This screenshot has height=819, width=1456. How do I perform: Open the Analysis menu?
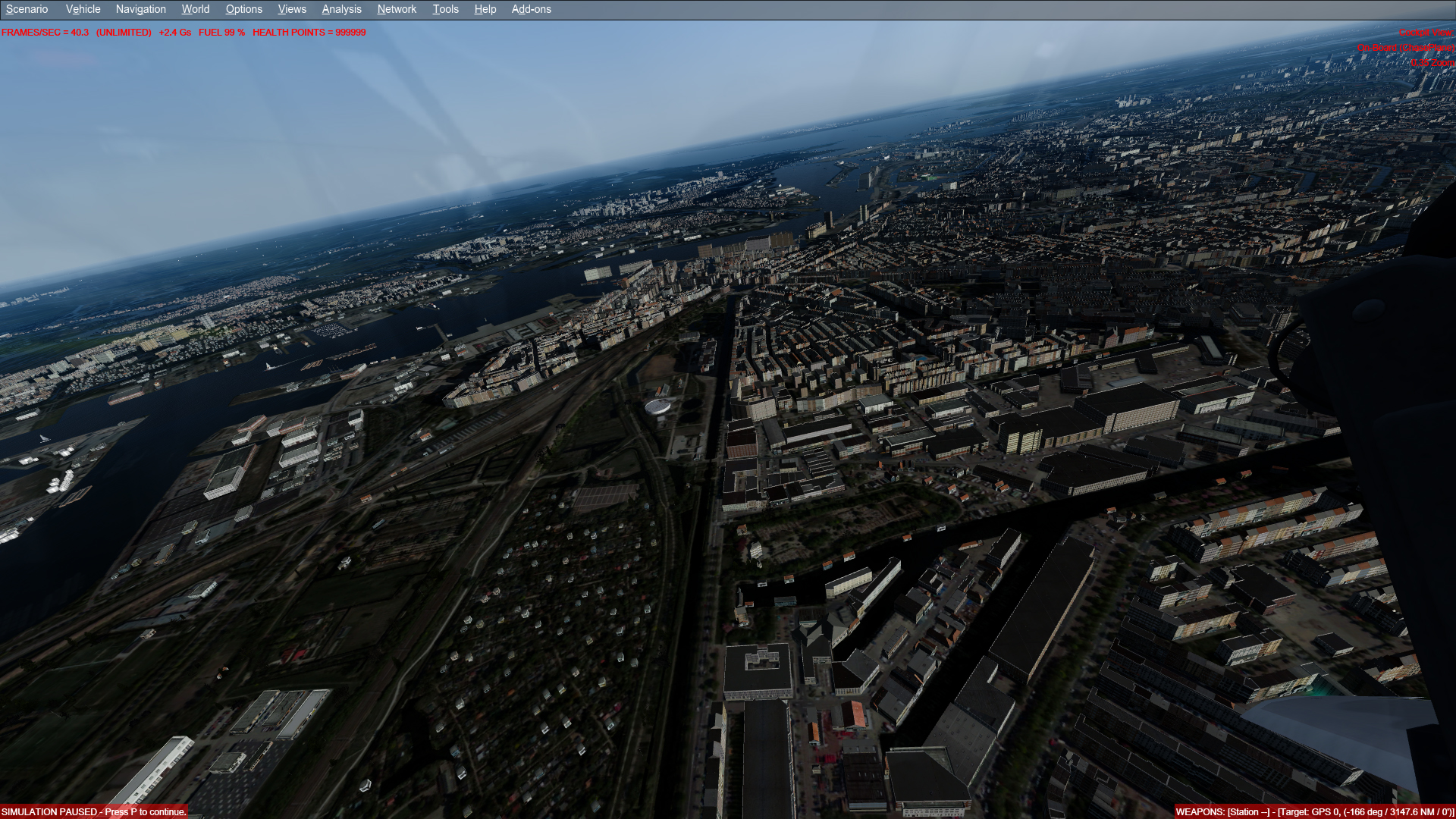tap(341, 9)
